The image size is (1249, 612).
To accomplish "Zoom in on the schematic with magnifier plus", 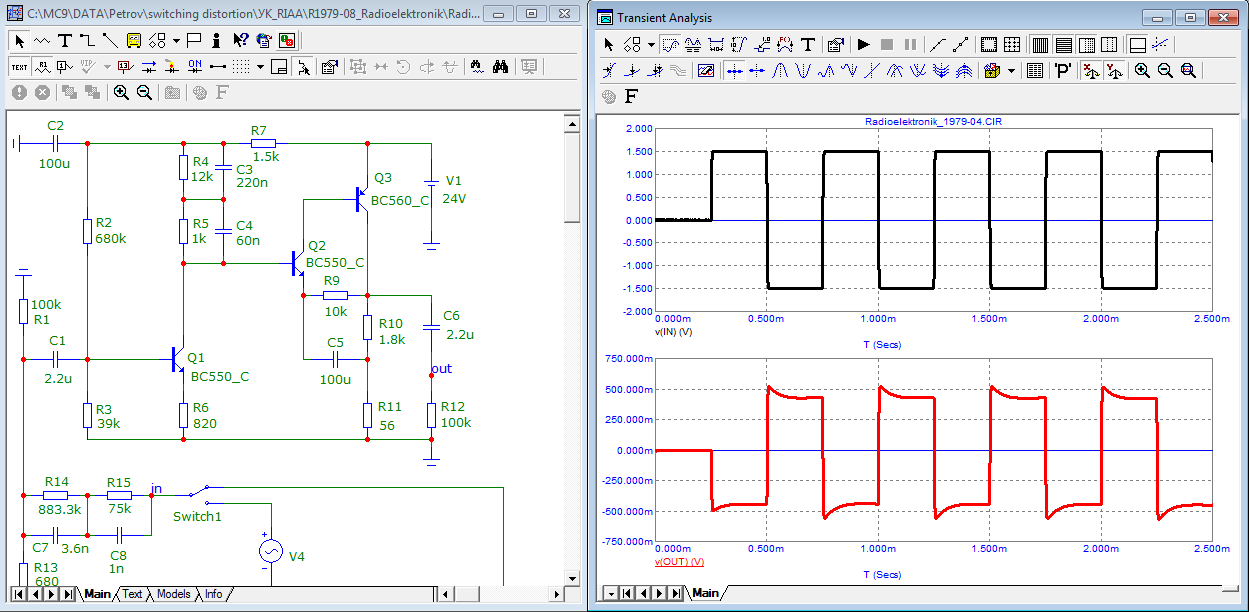I will [121, 92].
